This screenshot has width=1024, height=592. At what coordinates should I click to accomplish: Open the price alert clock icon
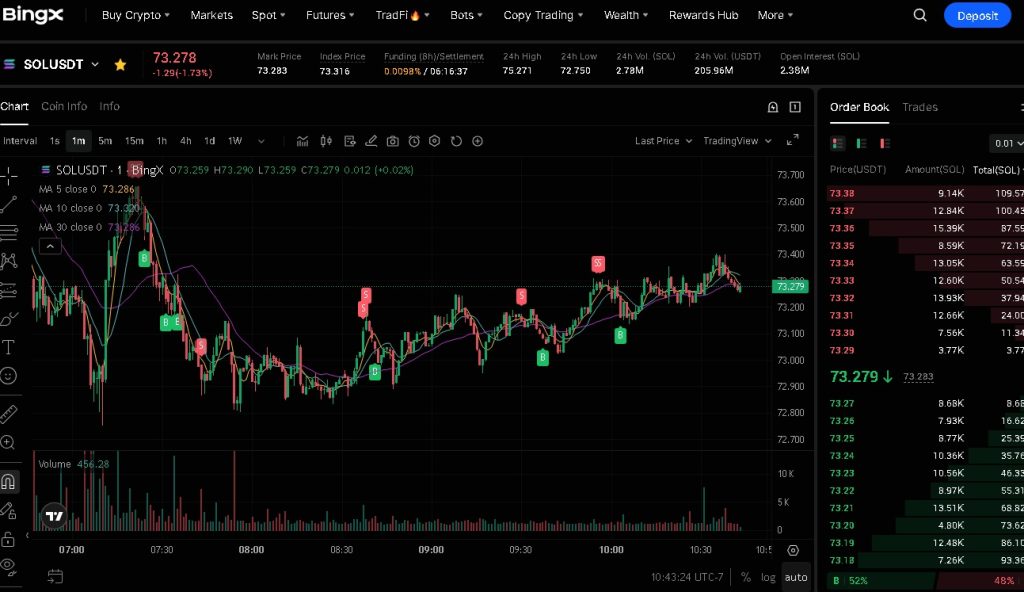(x=414, y=141)
